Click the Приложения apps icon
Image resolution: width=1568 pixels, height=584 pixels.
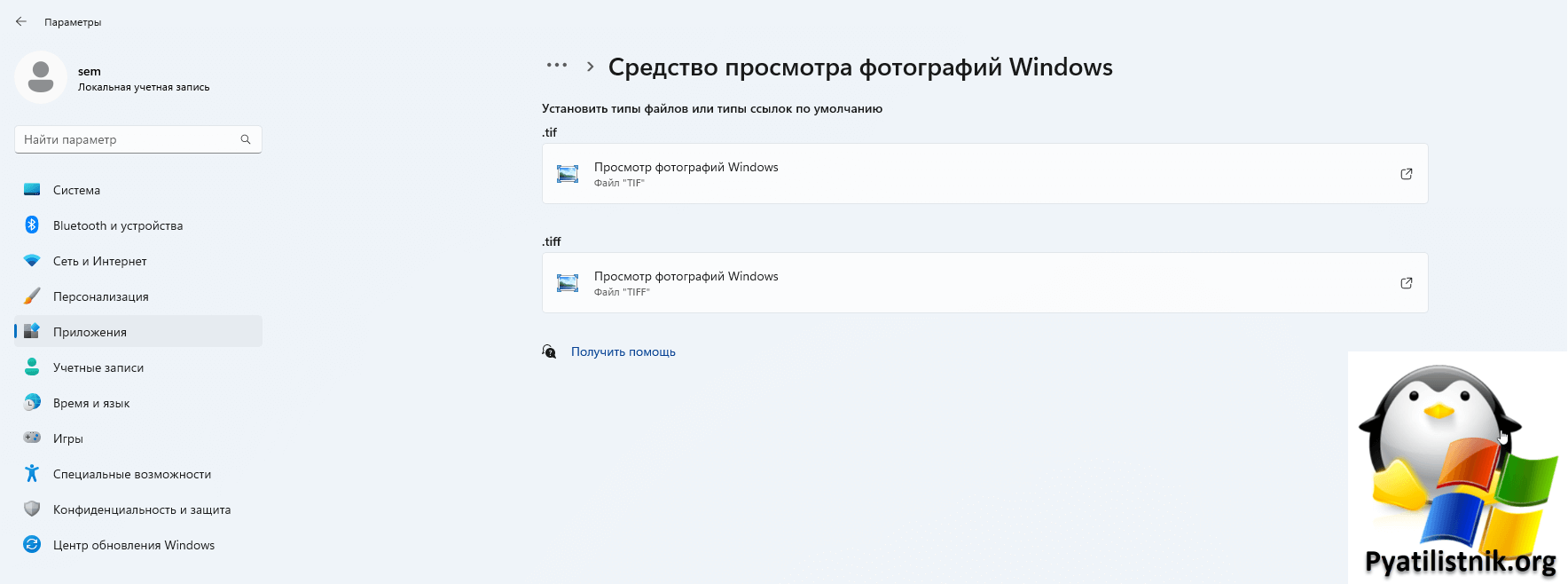(32, 331)
